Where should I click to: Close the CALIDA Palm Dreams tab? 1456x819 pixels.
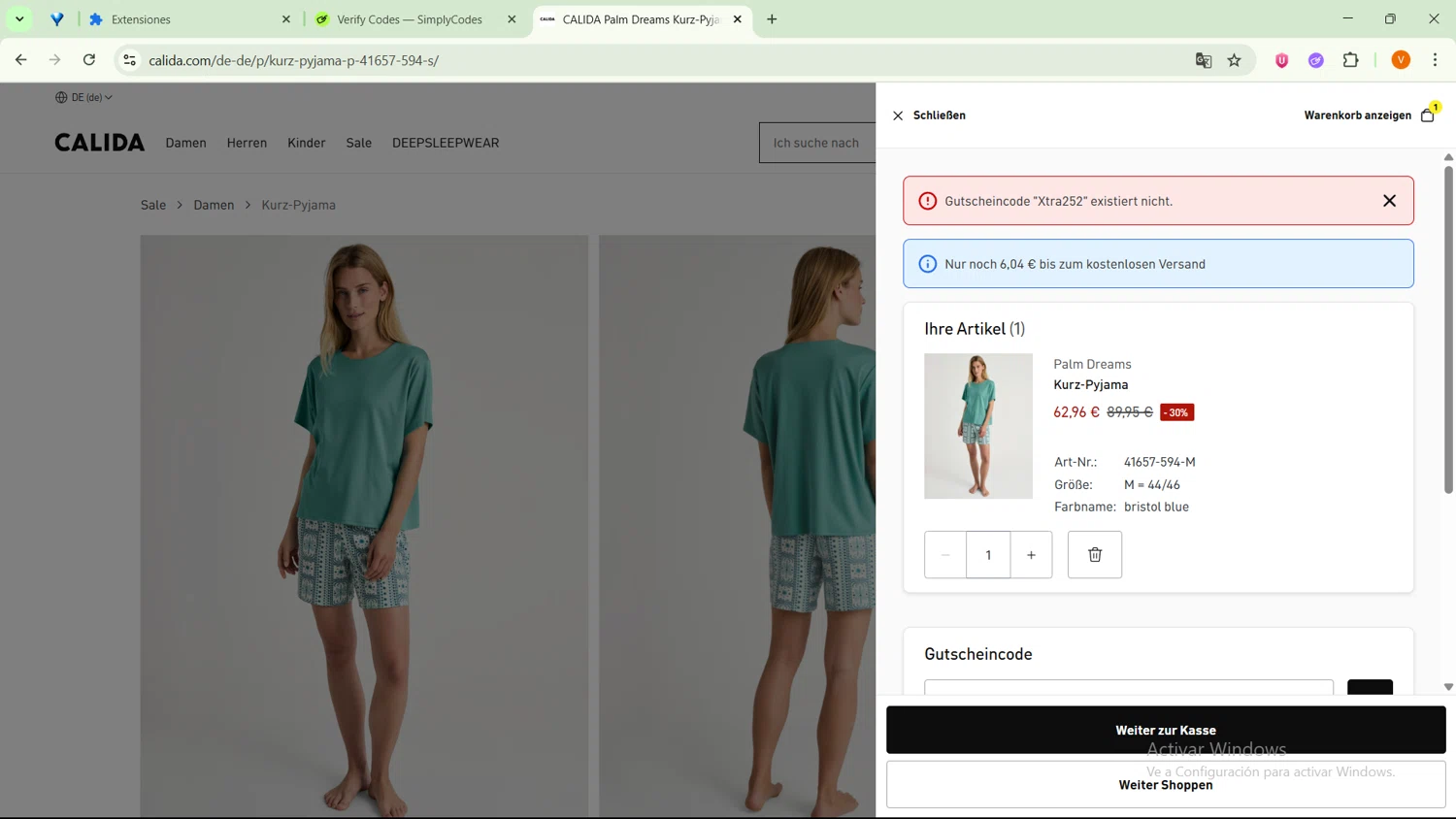point(737,19)
